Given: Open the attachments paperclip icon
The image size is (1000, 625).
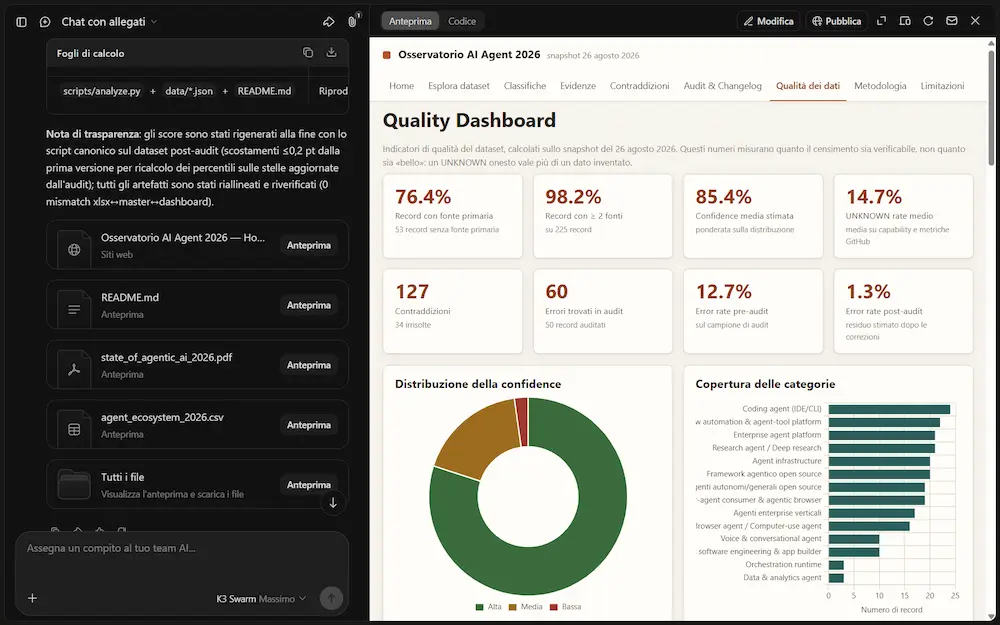Looking at the screenshot, I should pos(352,22).
